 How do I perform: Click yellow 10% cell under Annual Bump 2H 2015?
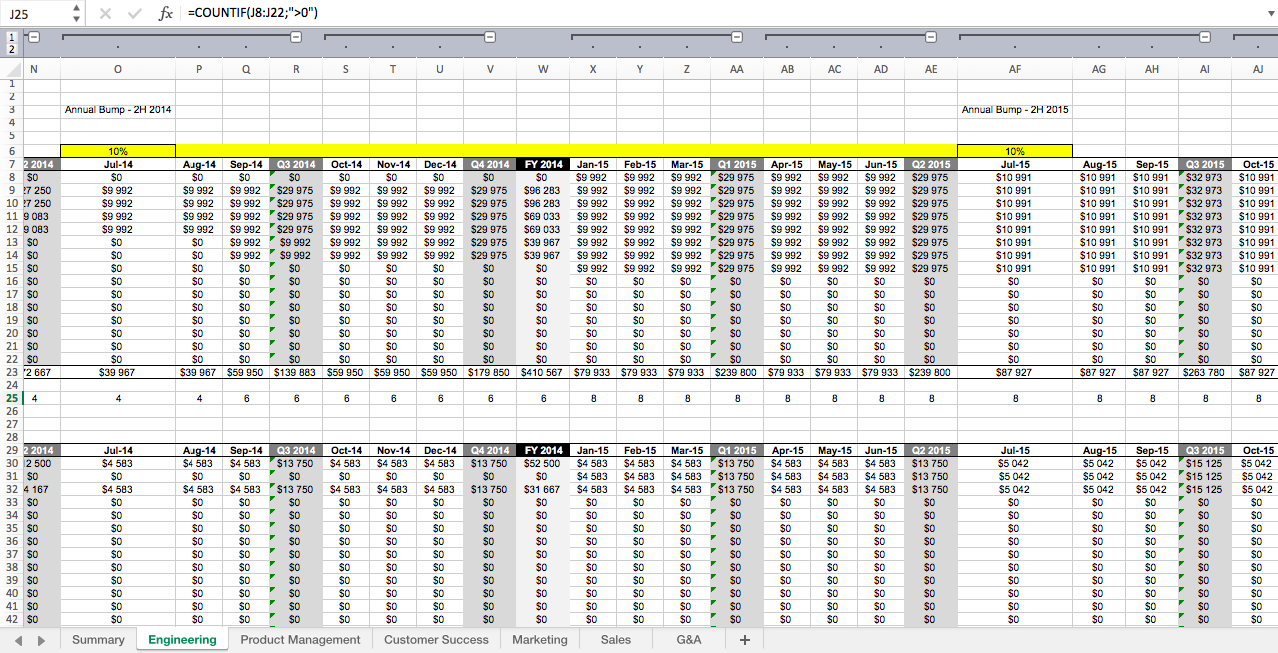[1015, 151]
